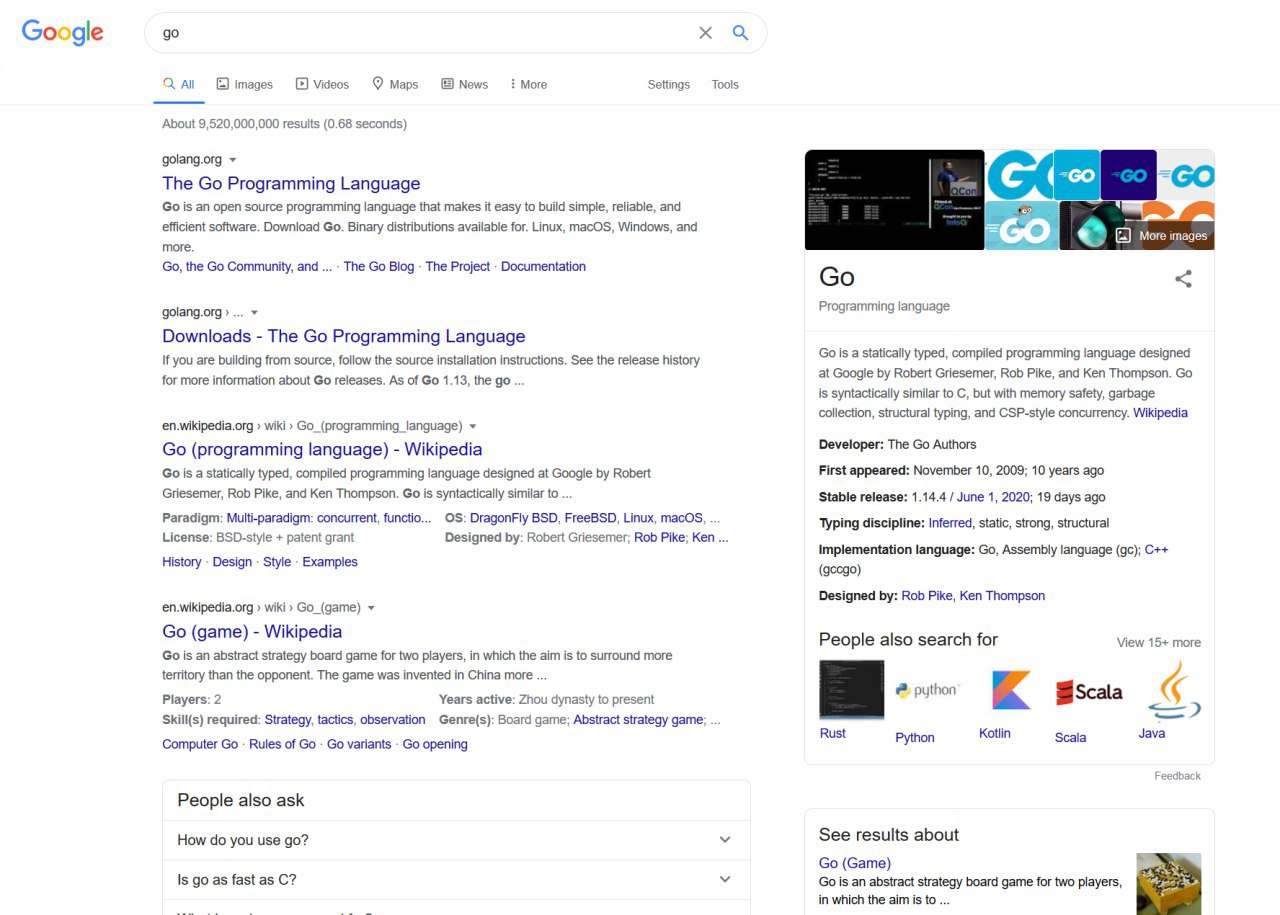
Task: Open "Downloads - The Go Programming Language" result
Action: [x=344, y=336]
